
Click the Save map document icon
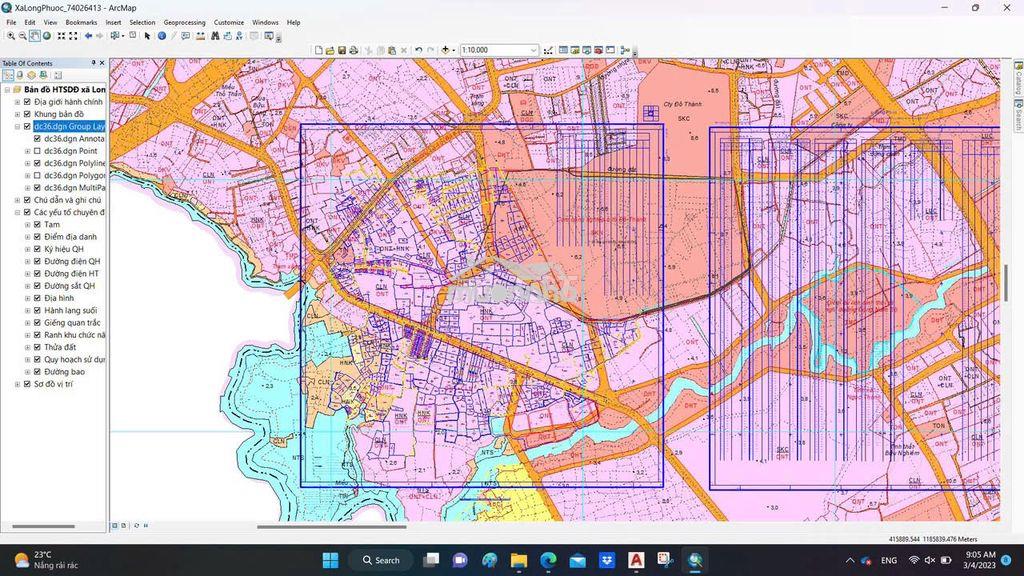[342, 50]
